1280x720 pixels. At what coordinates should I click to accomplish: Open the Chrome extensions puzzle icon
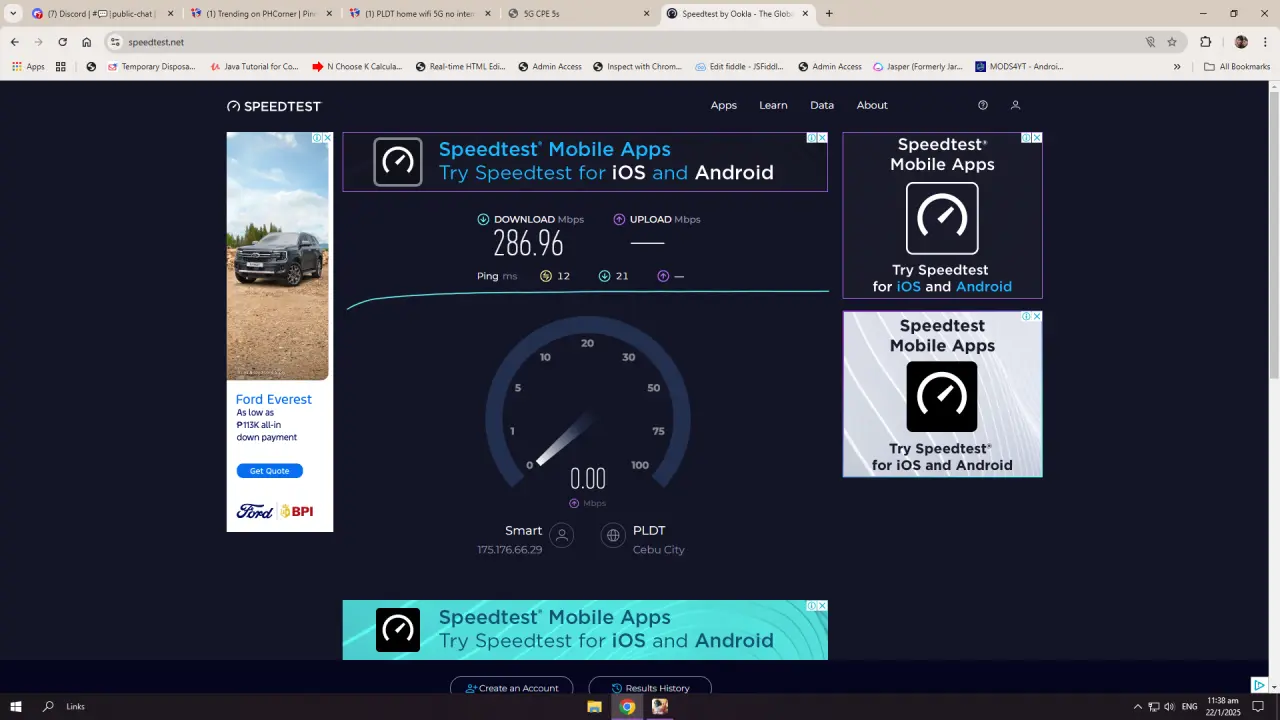pyautogui.click(x=1205, y=42)
